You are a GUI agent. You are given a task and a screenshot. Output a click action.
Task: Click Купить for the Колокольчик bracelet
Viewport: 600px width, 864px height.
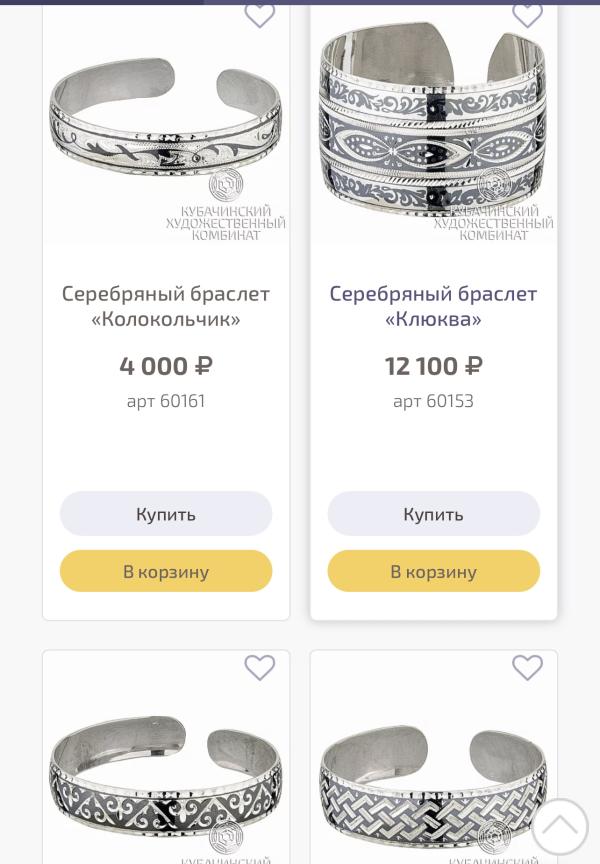[x=166, y=514]
